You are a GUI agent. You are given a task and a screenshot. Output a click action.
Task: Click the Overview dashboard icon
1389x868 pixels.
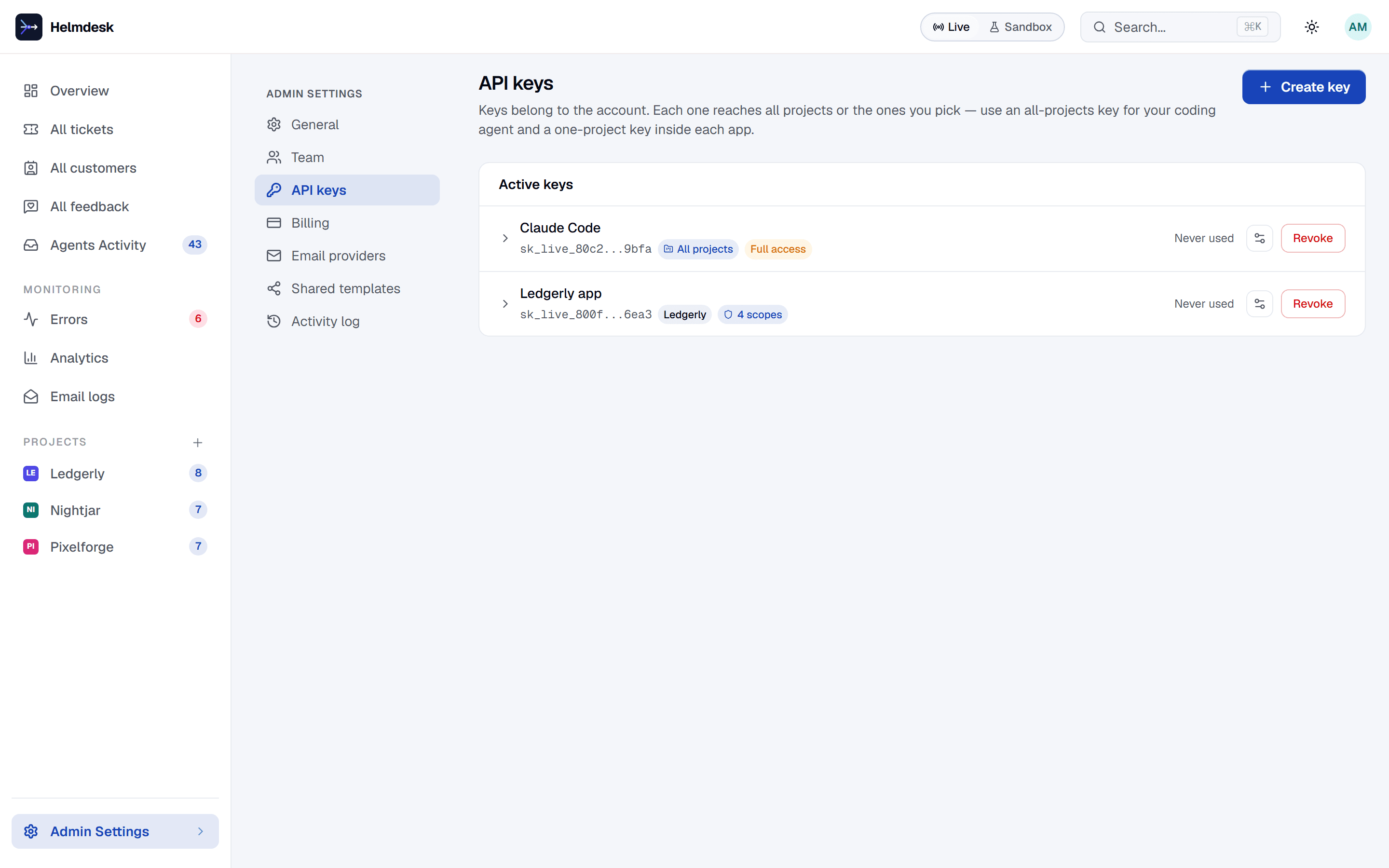tap(31, 91)
